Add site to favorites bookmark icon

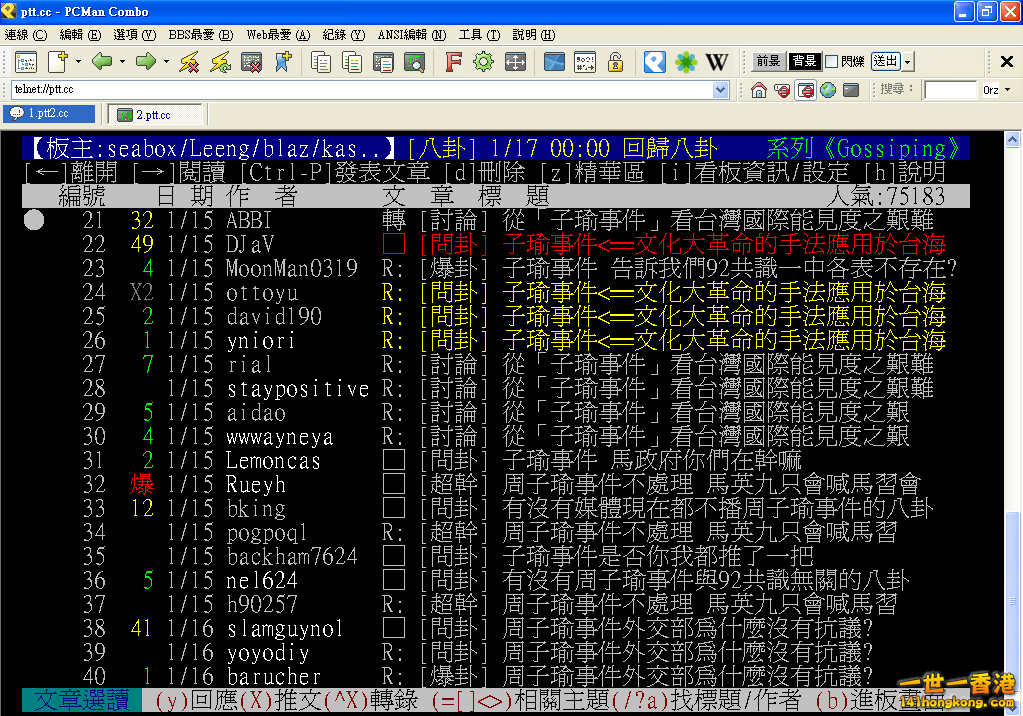coord(283,63)
